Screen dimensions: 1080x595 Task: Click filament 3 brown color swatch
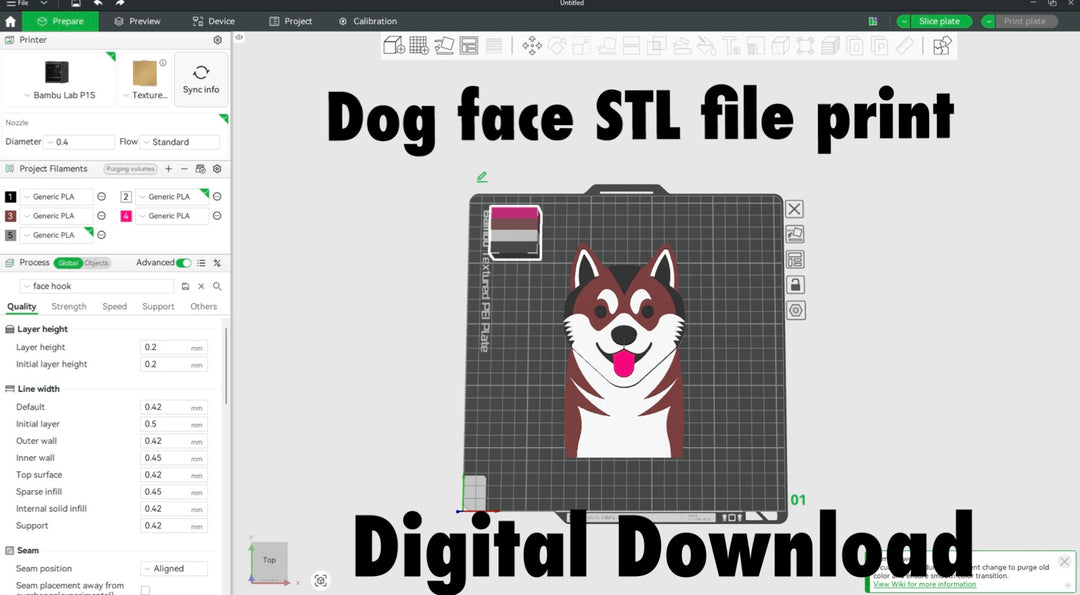point(10,216)
